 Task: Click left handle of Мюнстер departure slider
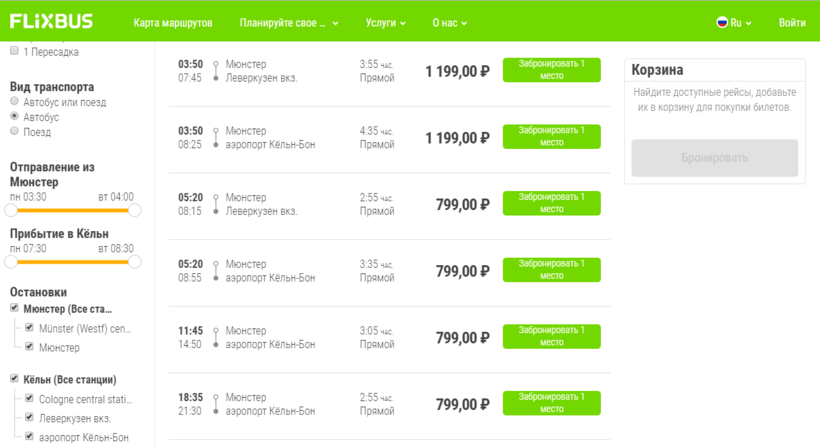coord(12,210)
